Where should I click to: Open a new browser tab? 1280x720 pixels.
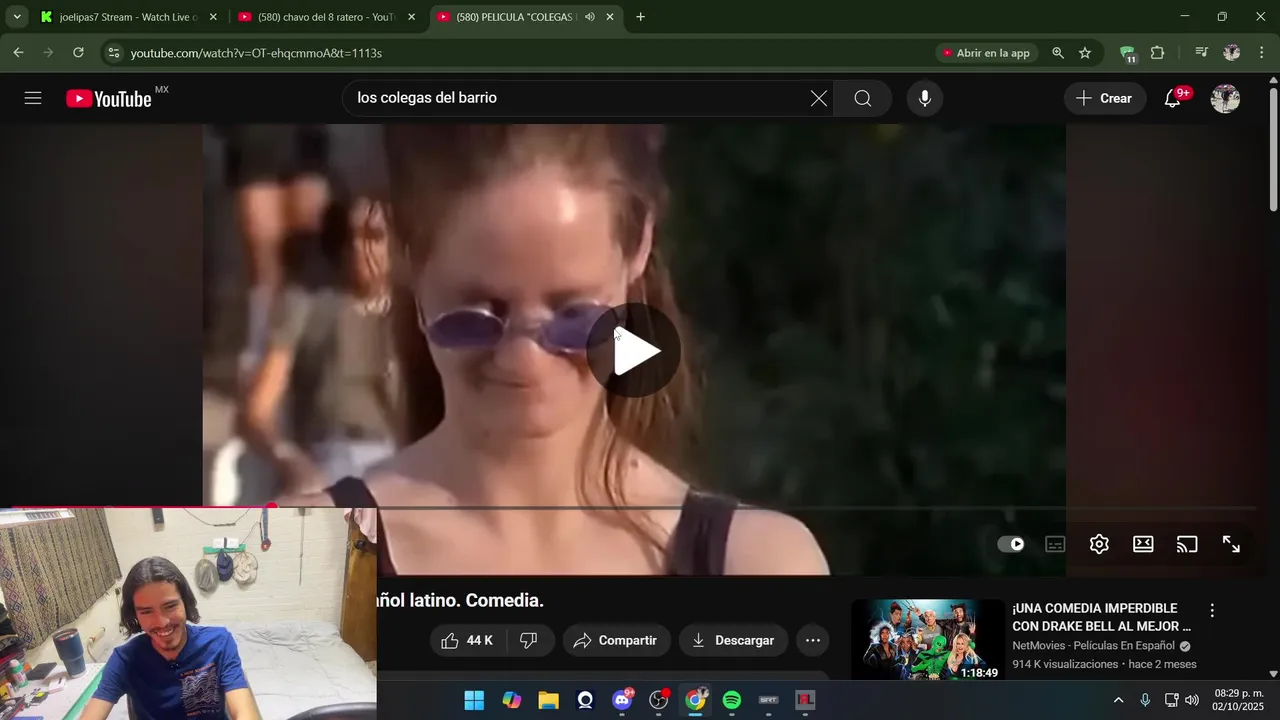click(x=640, y=17)
